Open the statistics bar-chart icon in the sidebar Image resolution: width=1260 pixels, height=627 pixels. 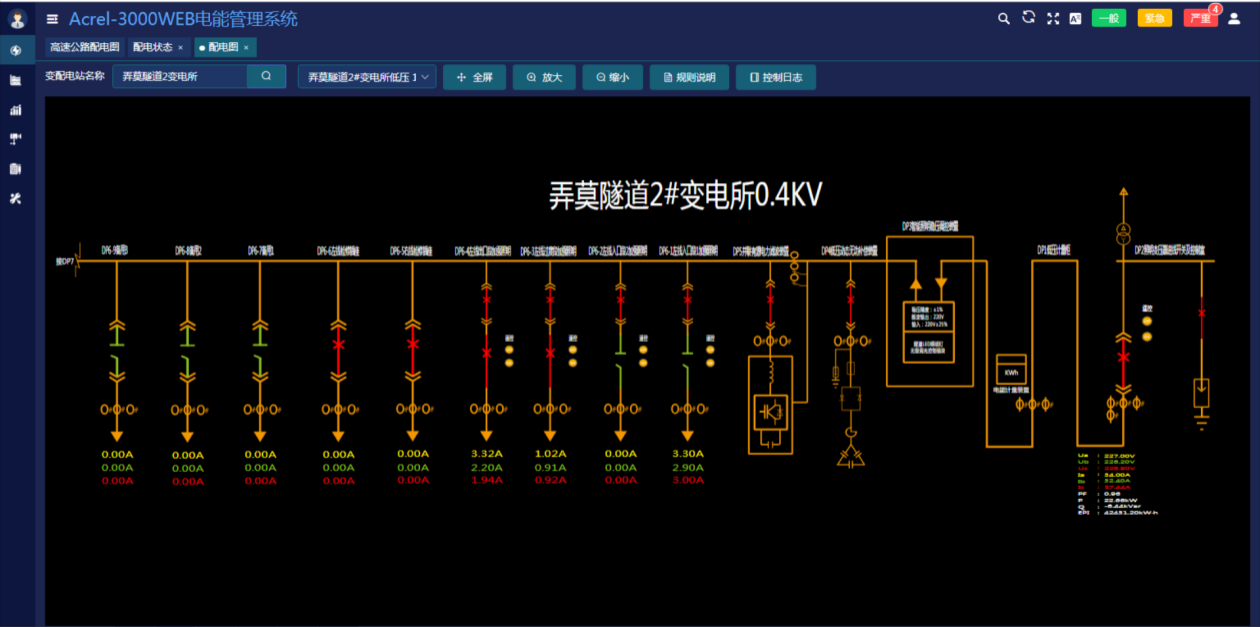[14, 110]
